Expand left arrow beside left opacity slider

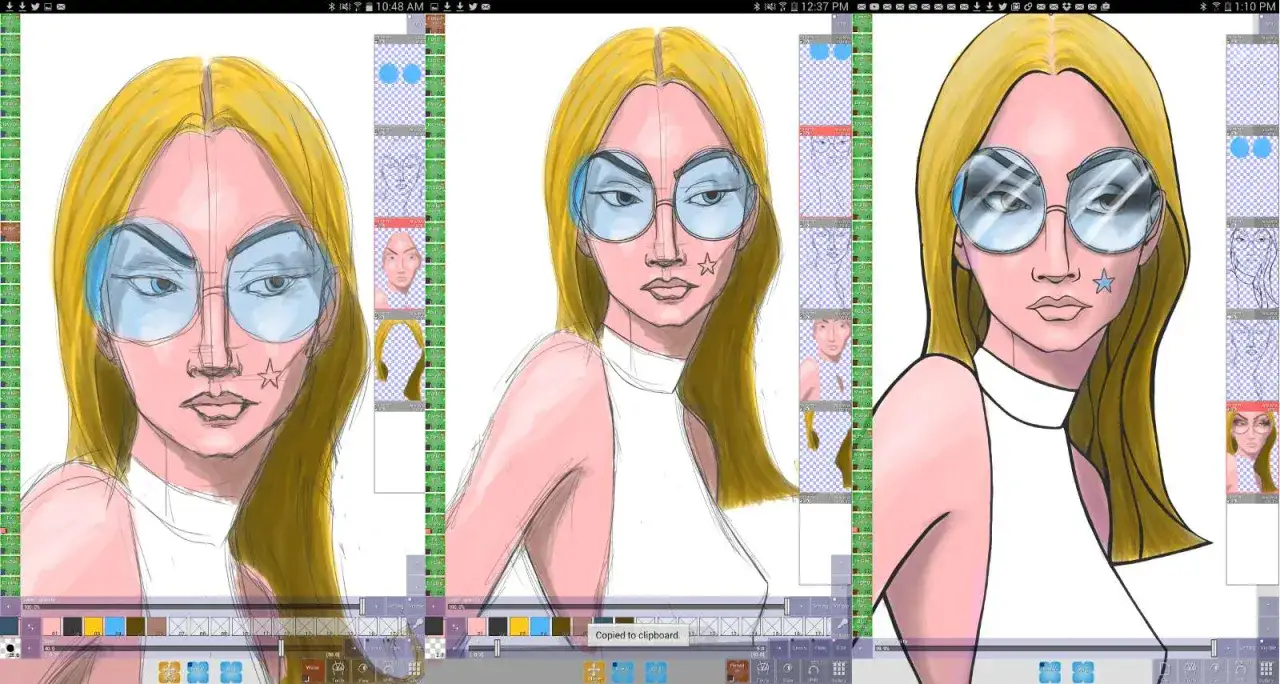tap(9, 606)
